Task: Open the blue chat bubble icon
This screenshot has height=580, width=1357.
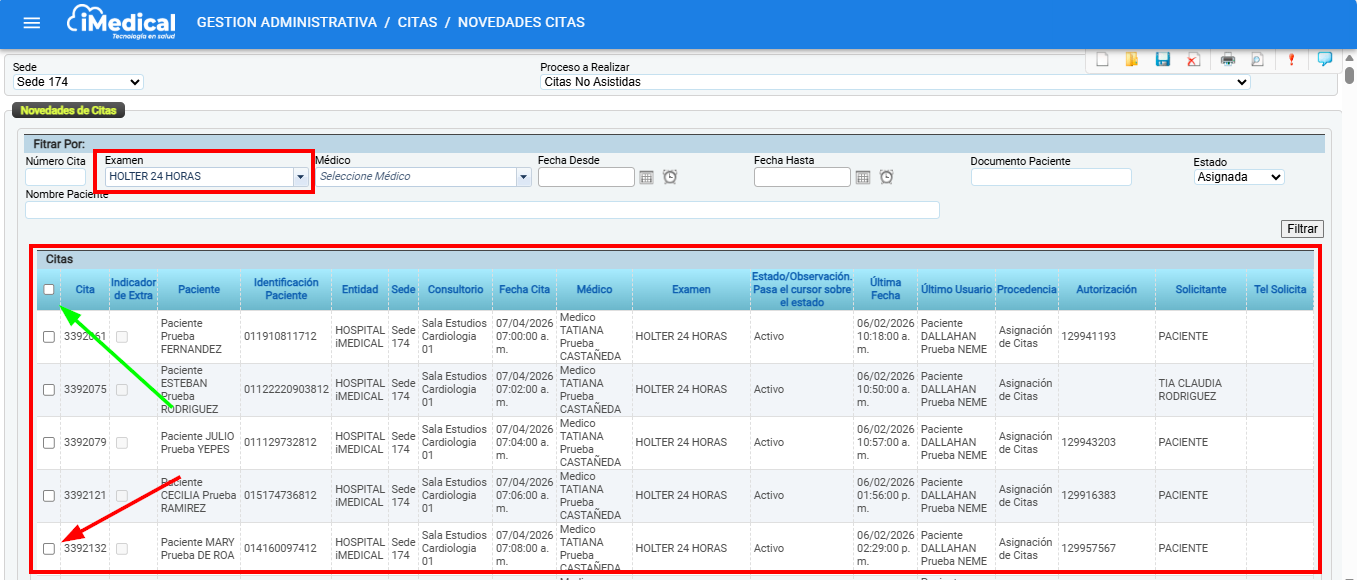Action: pyautogui.click(x=1325, y=59)
